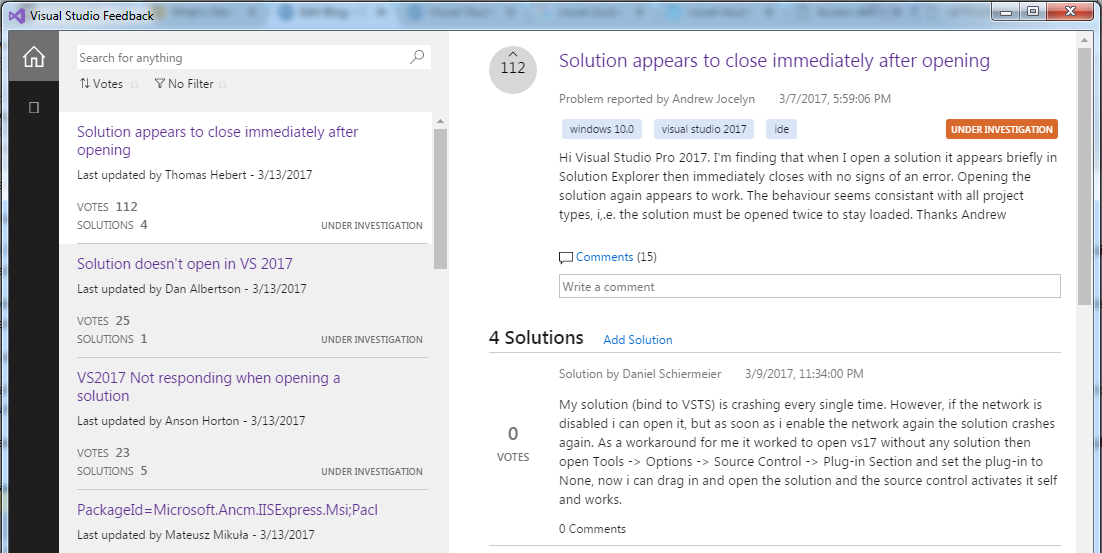This screenshot has height=553, width=1102.
Task: Click the orange UNDER INVESTIGATION badge
Action: [x=1001, y=129]
